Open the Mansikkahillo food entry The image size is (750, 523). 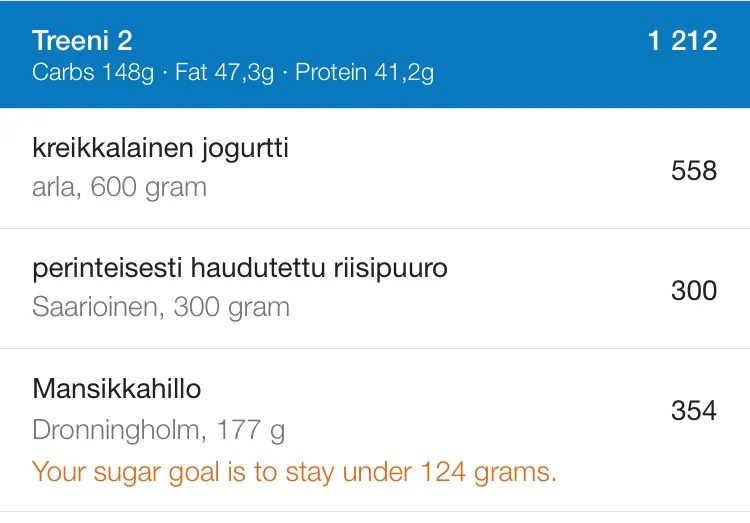116,389
